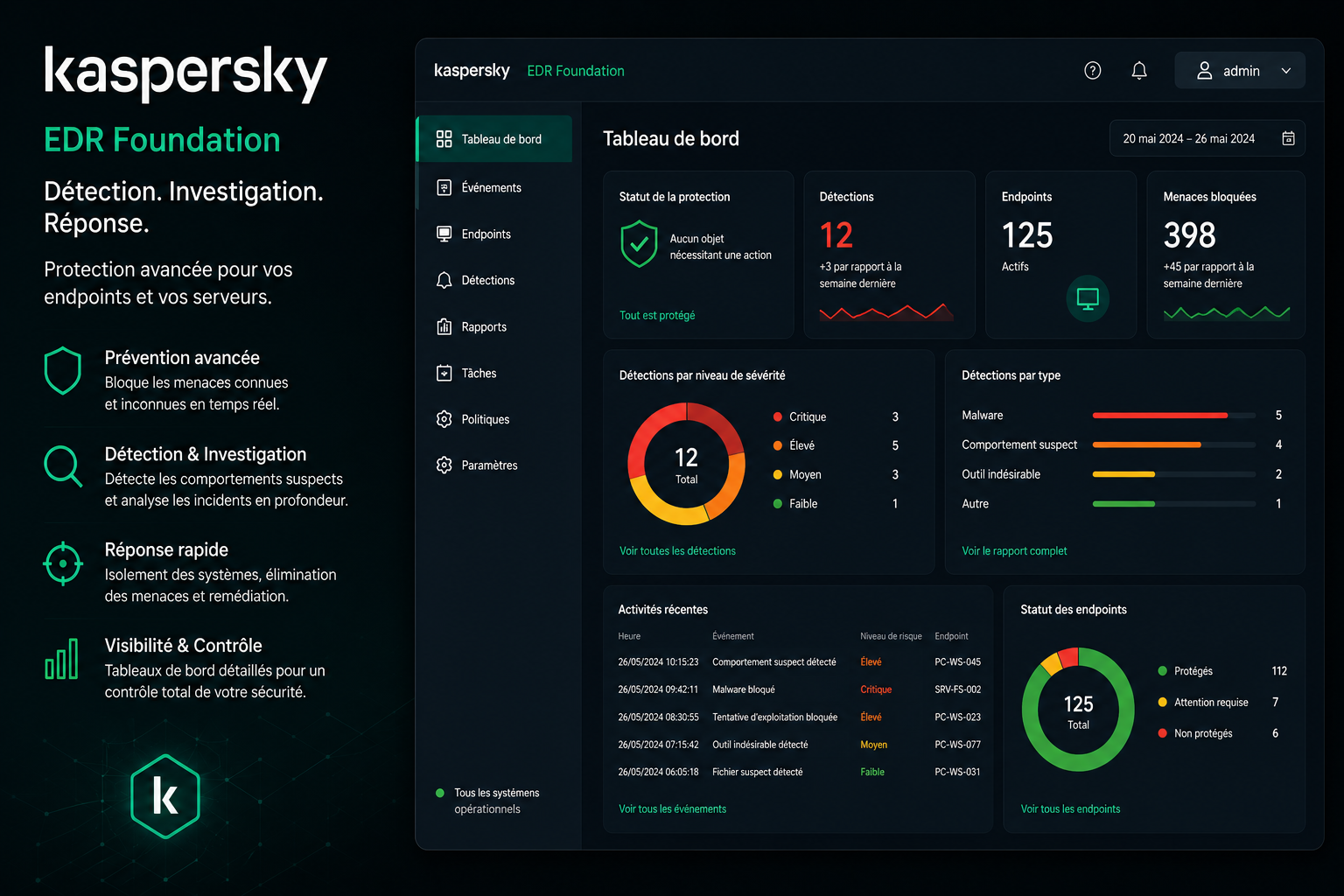Click the calendar icon in date range
1344x896 pixels.
1288,138
